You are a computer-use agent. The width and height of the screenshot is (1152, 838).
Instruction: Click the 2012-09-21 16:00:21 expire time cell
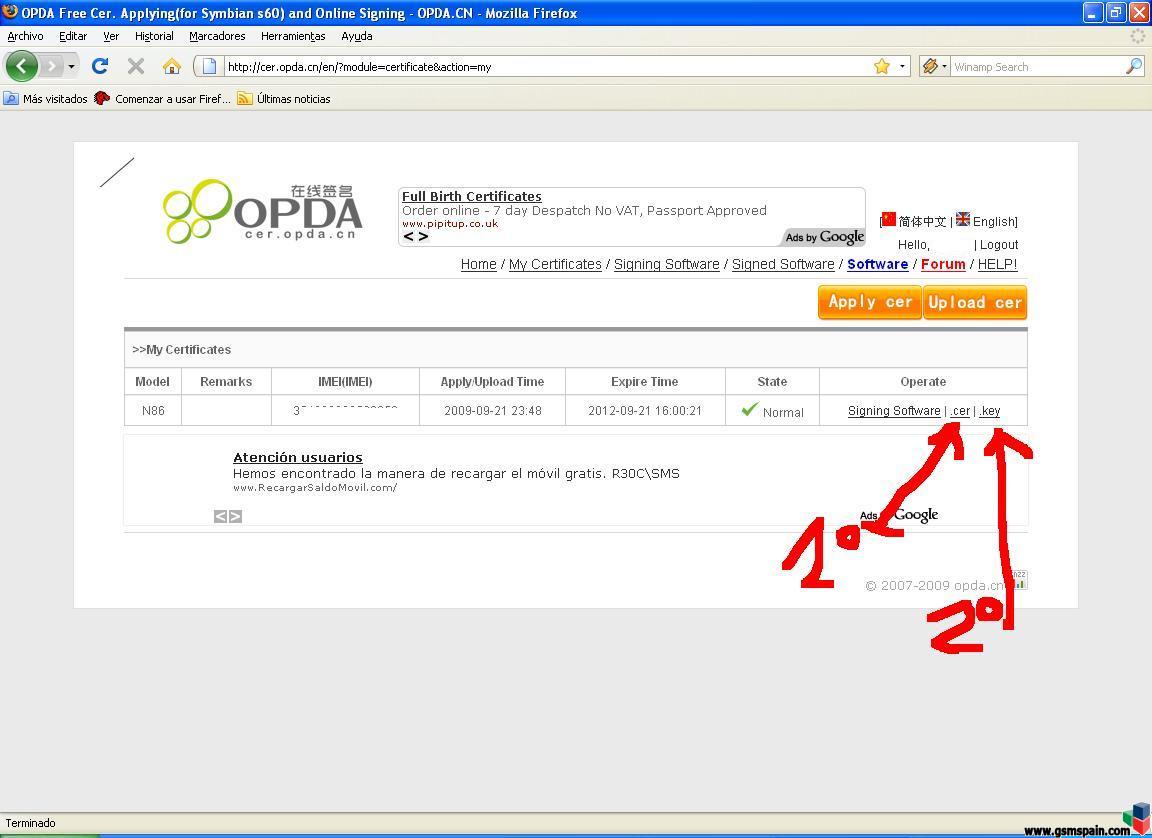[645, 411]
